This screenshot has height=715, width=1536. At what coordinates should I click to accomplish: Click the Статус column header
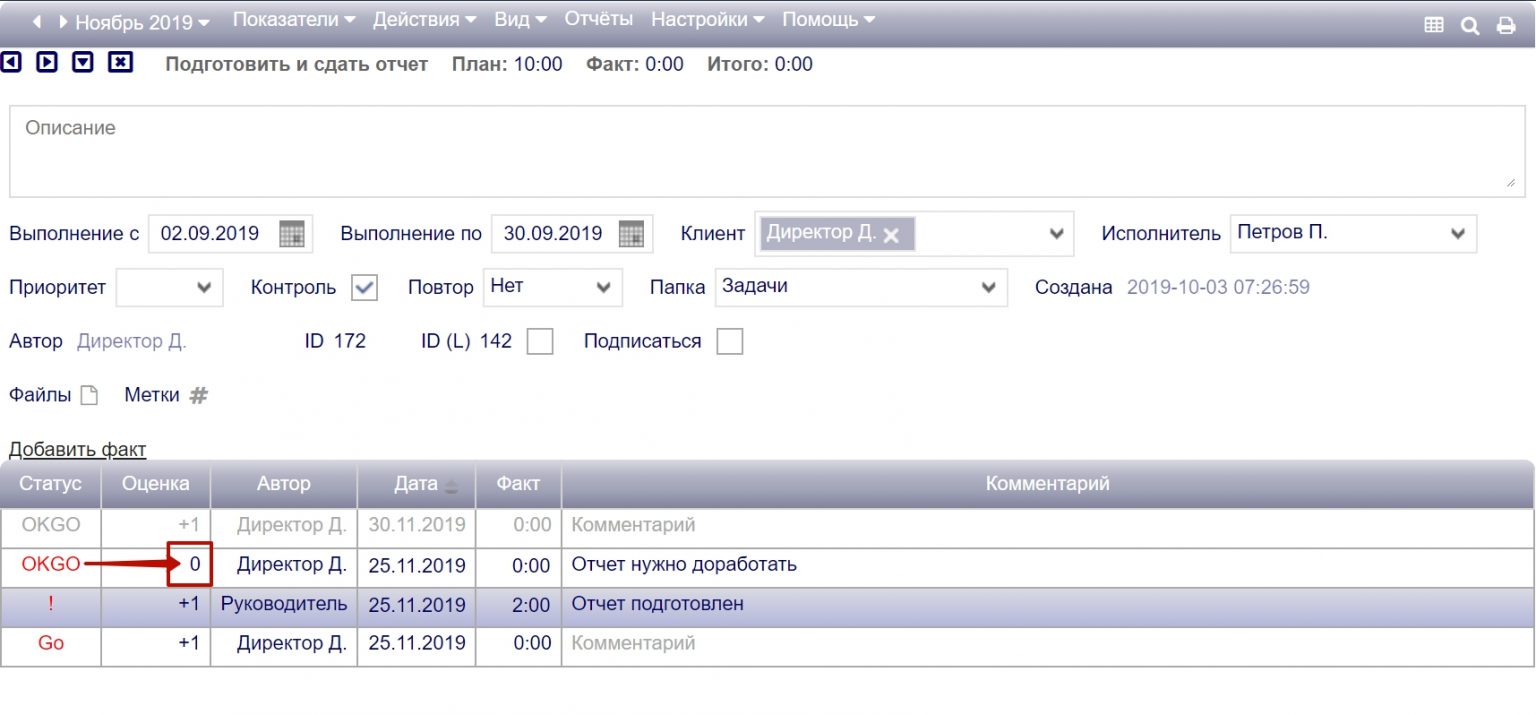point(50,484)
